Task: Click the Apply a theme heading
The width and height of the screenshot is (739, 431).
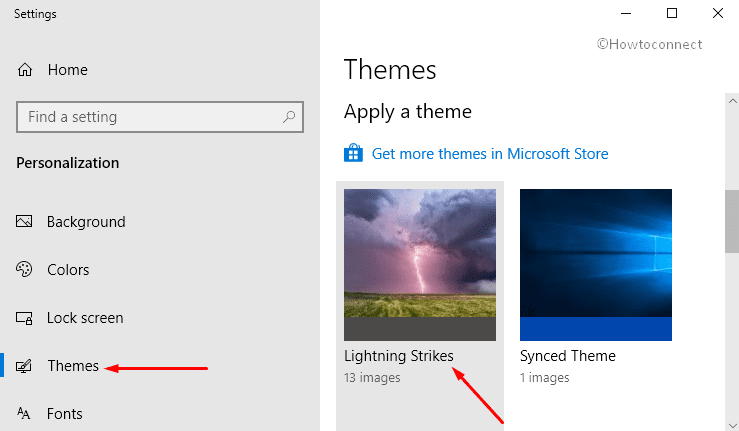Action: point(408,112)
